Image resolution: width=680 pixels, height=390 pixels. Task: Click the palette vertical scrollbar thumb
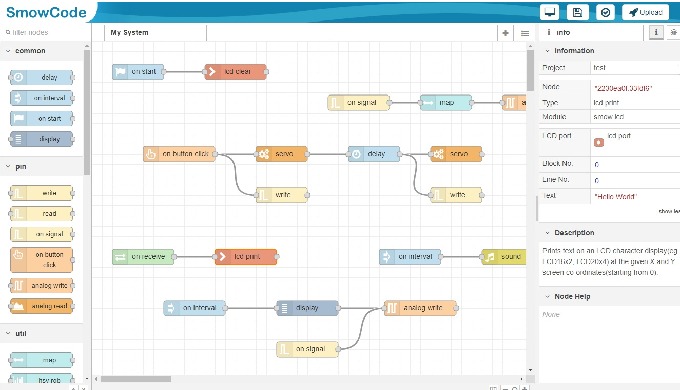click(x=87, y=112)
